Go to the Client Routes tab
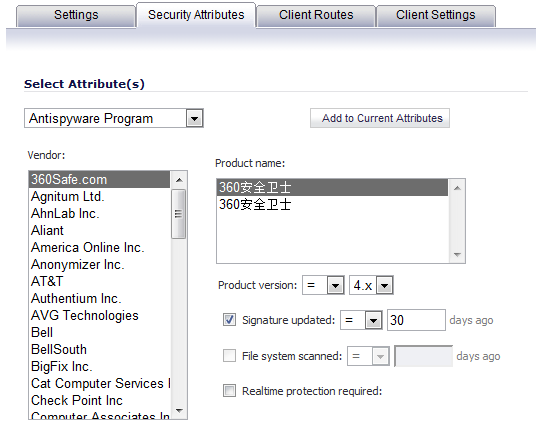540x430 pixels. pyautogui.click(x=316, y=15)
